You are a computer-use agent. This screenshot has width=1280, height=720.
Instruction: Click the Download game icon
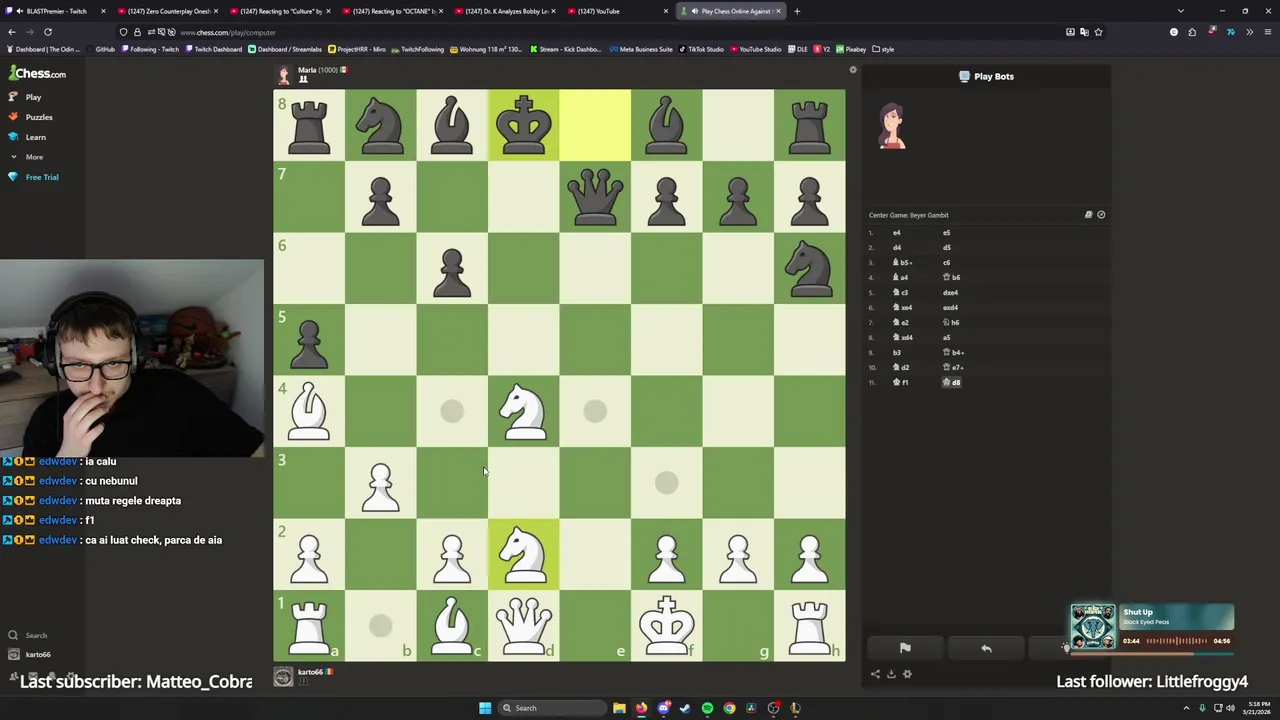click(891, 674)
